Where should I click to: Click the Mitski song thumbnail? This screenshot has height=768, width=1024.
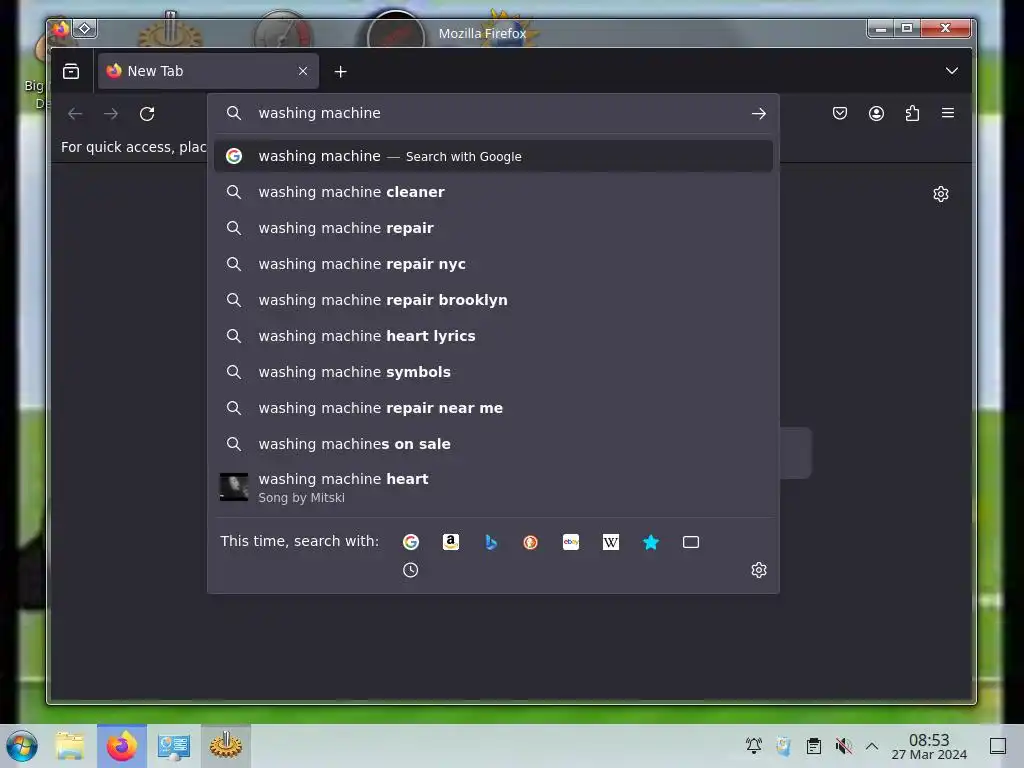(x=234, y=487)
